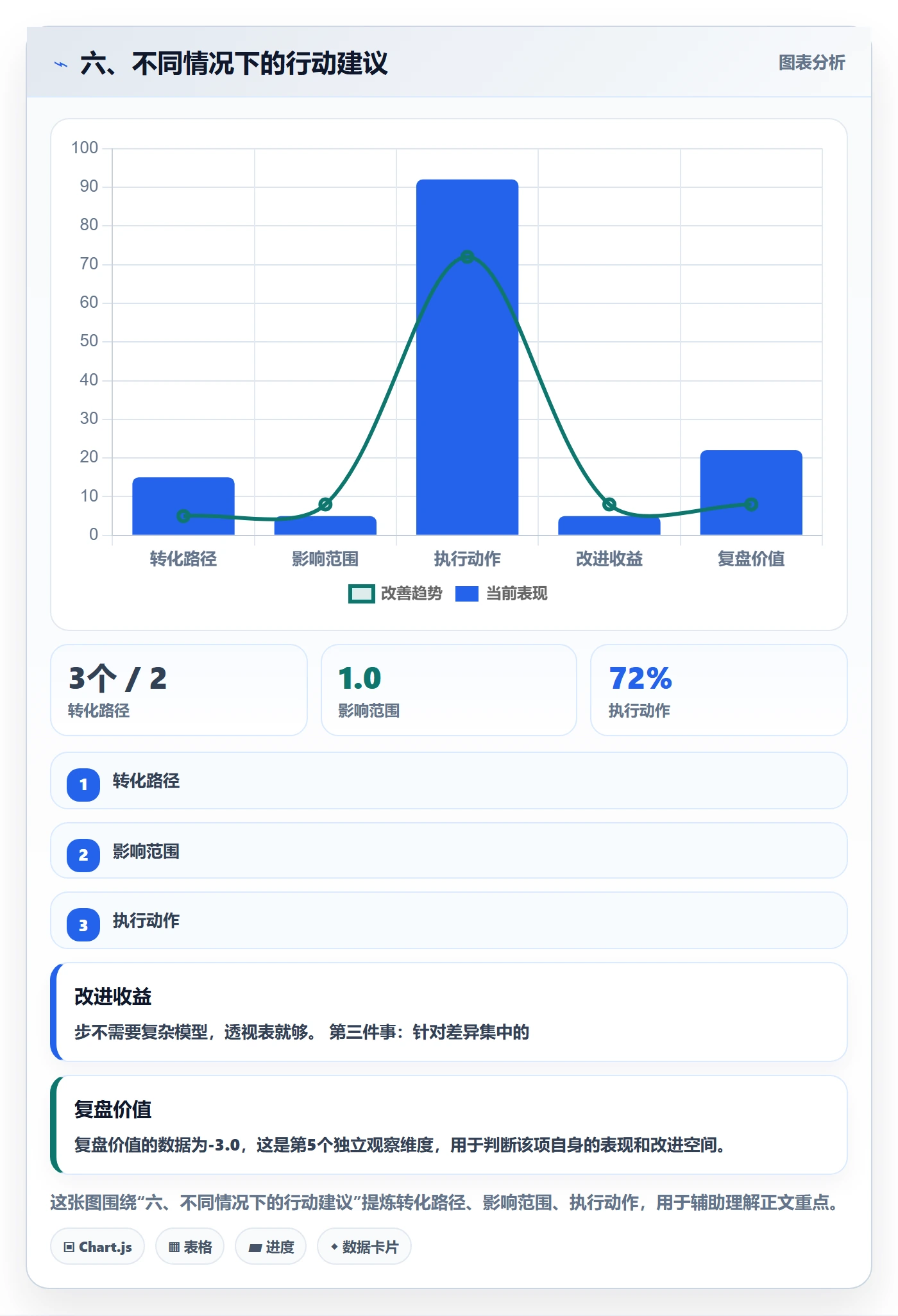This screenshot has height=1316, width=898.
Task: Select list row 2 labeled 影响范围
Action: 449,850
